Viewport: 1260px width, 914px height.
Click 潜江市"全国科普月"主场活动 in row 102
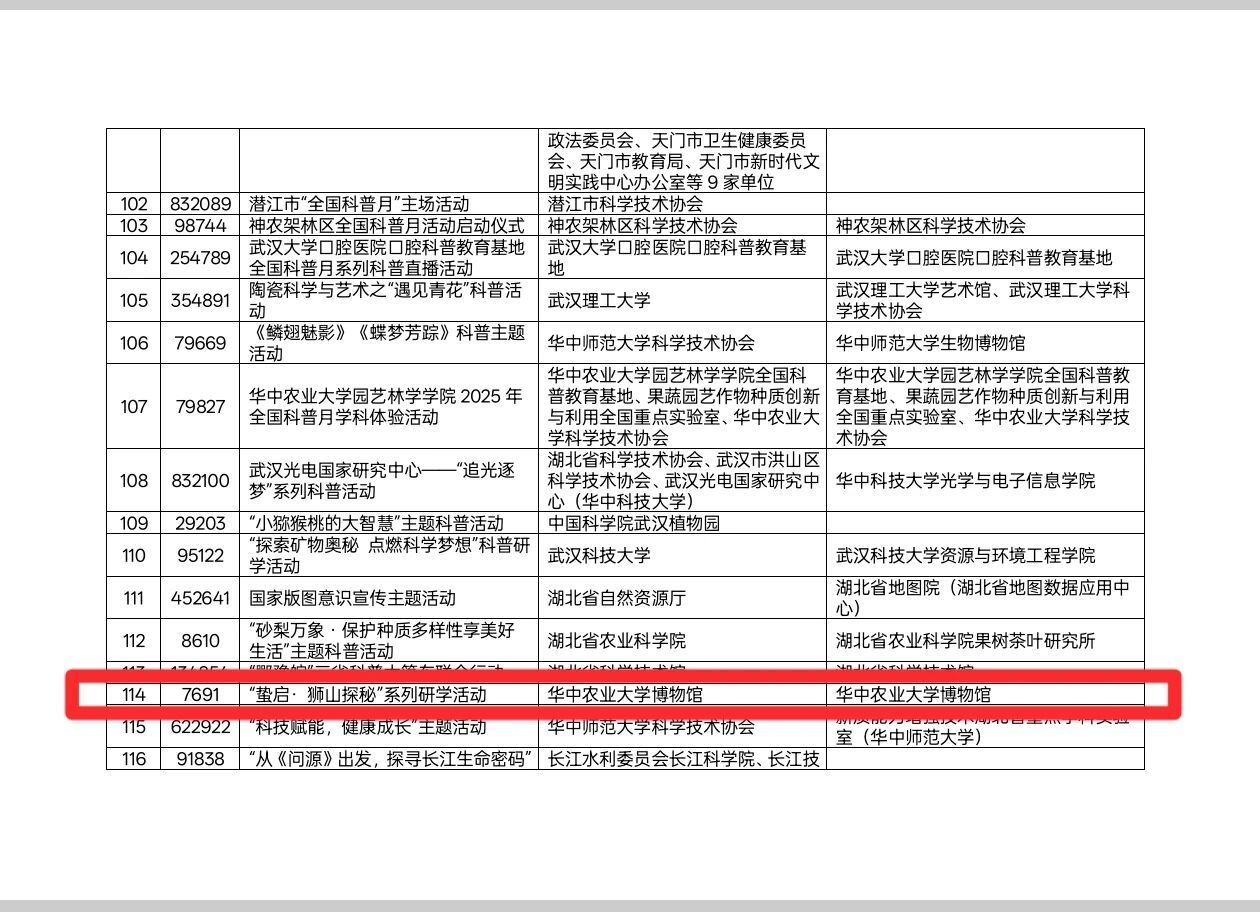[x=359, y=204]
